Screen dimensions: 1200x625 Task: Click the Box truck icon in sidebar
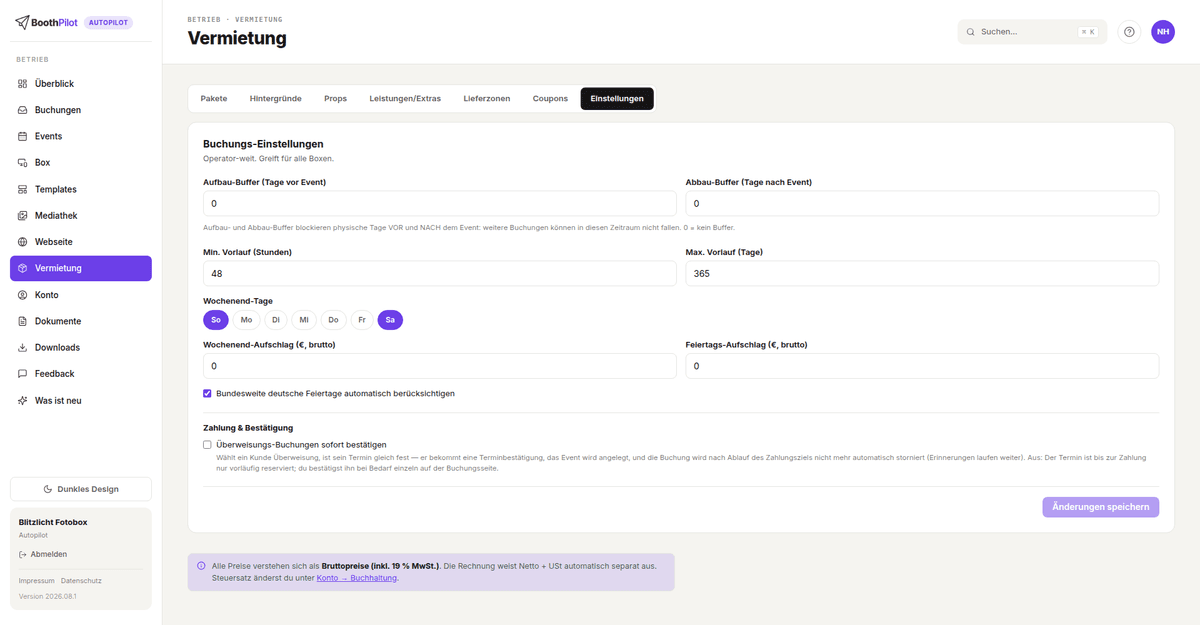click(x=23, y=162)
